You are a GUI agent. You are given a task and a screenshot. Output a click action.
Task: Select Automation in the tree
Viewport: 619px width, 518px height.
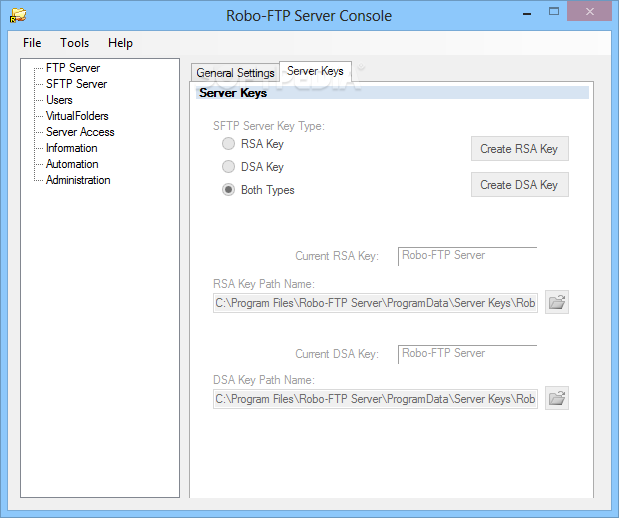(x=72, y=164)
